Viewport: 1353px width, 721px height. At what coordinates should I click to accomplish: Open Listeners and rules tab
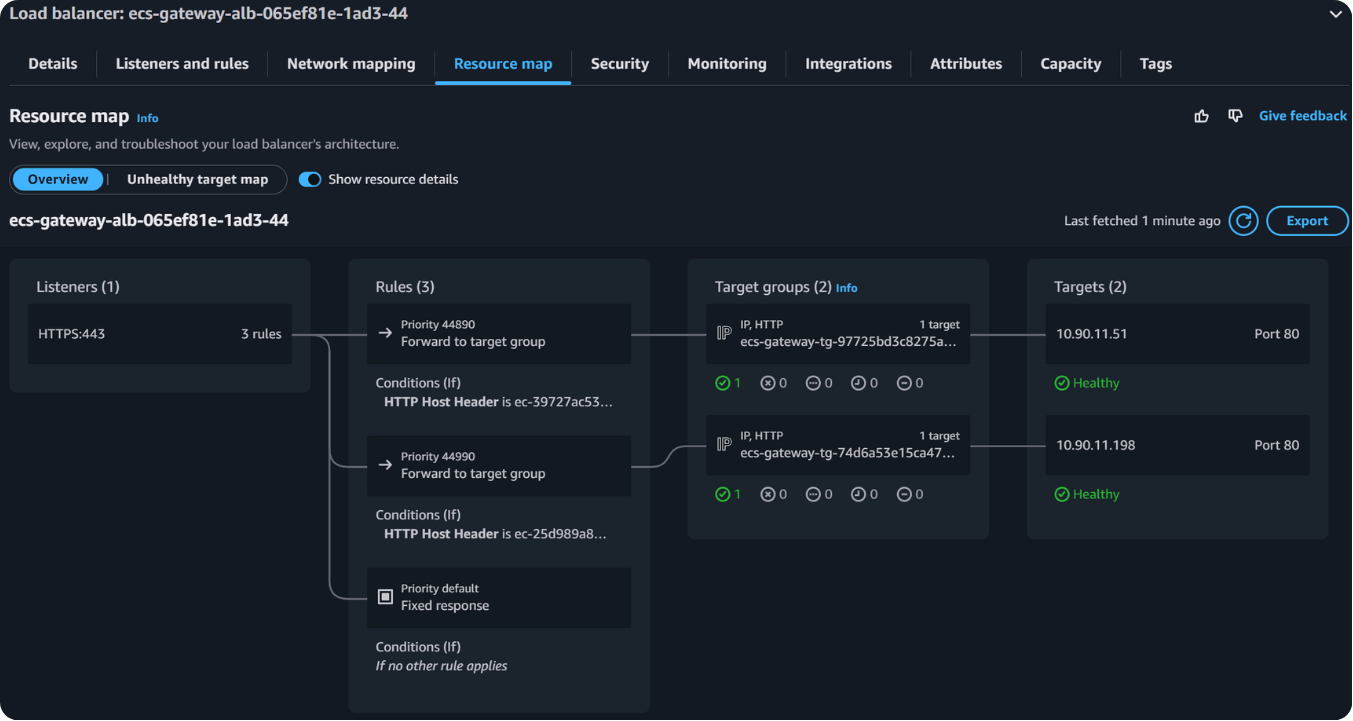coord(182,64)
